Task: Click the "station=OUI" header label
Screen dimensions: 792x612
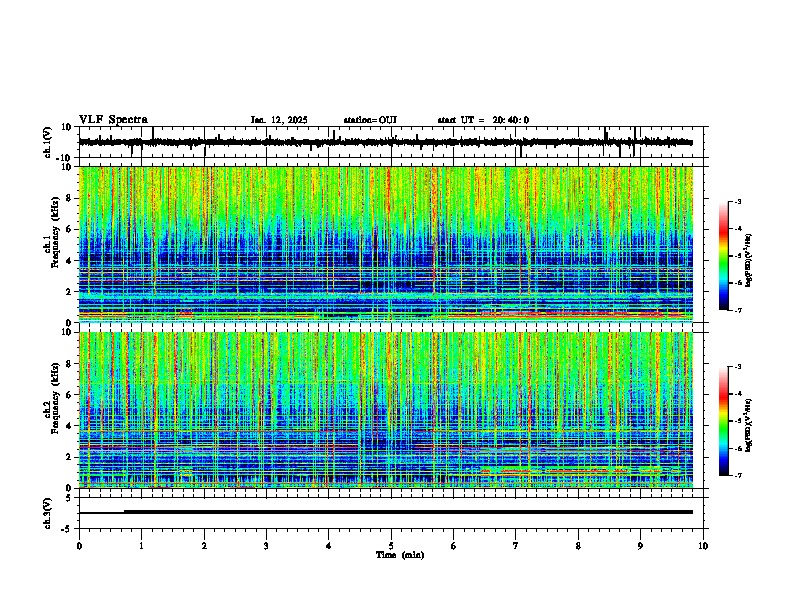Action: [x=370, y=120]
